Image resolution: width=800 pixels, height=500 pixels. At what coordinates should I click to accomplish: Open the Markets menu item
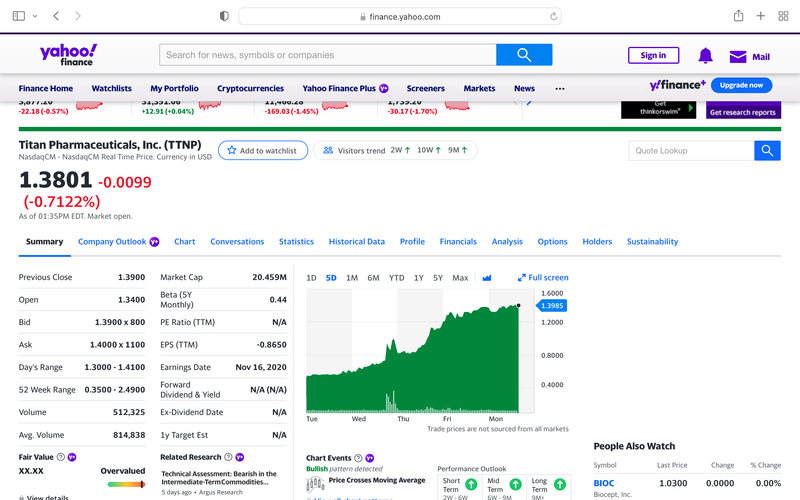coord(479,88)
